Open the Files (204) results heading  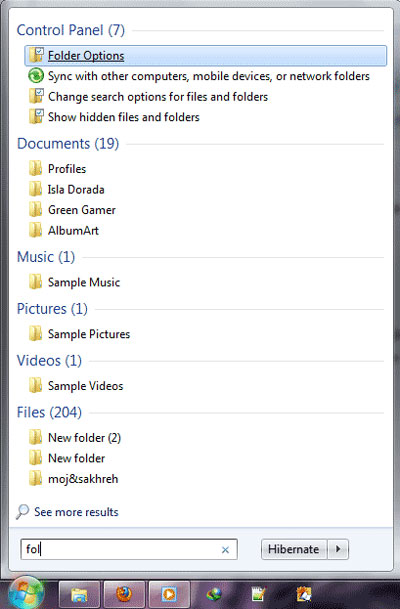49,412
